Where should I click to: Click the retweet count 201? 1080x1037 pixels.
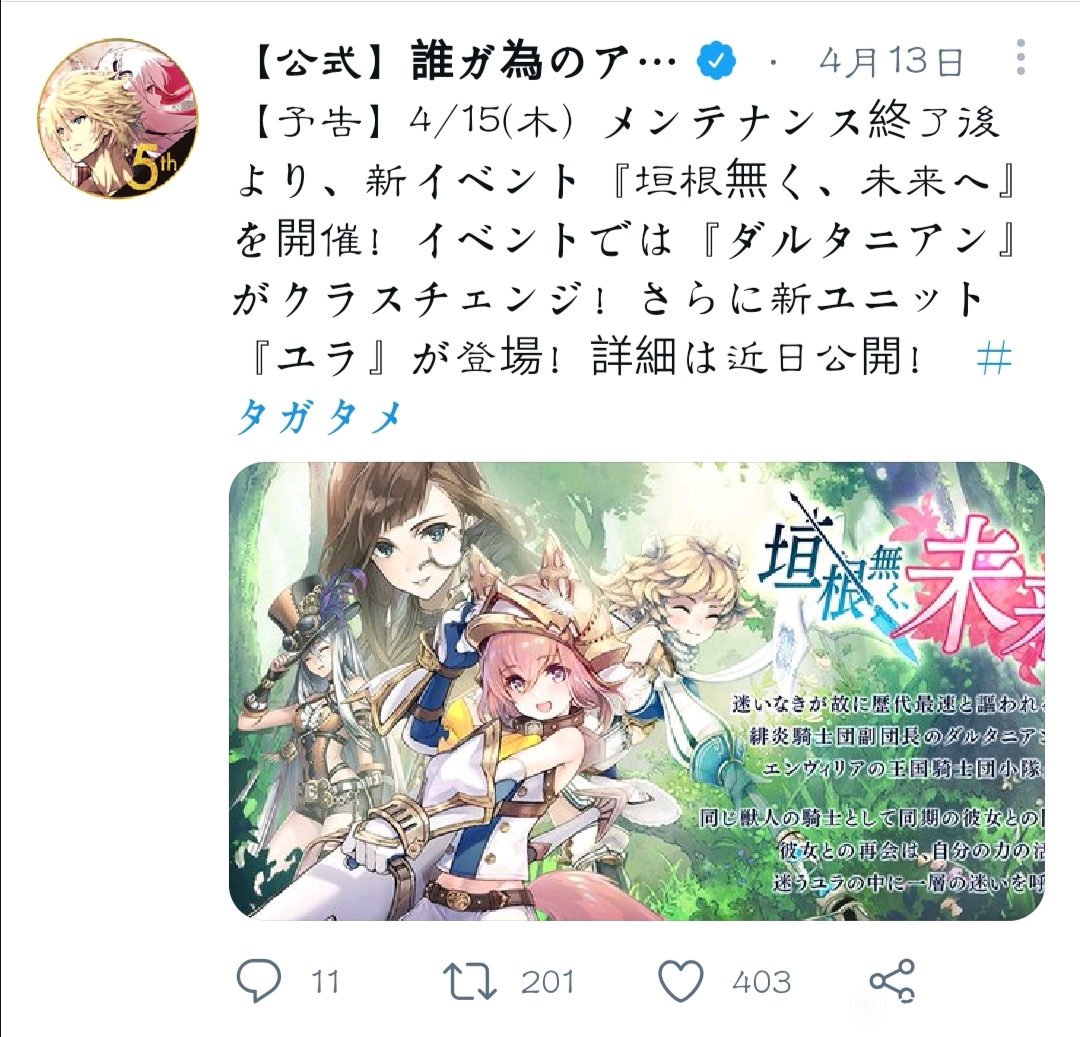point(548,982)
